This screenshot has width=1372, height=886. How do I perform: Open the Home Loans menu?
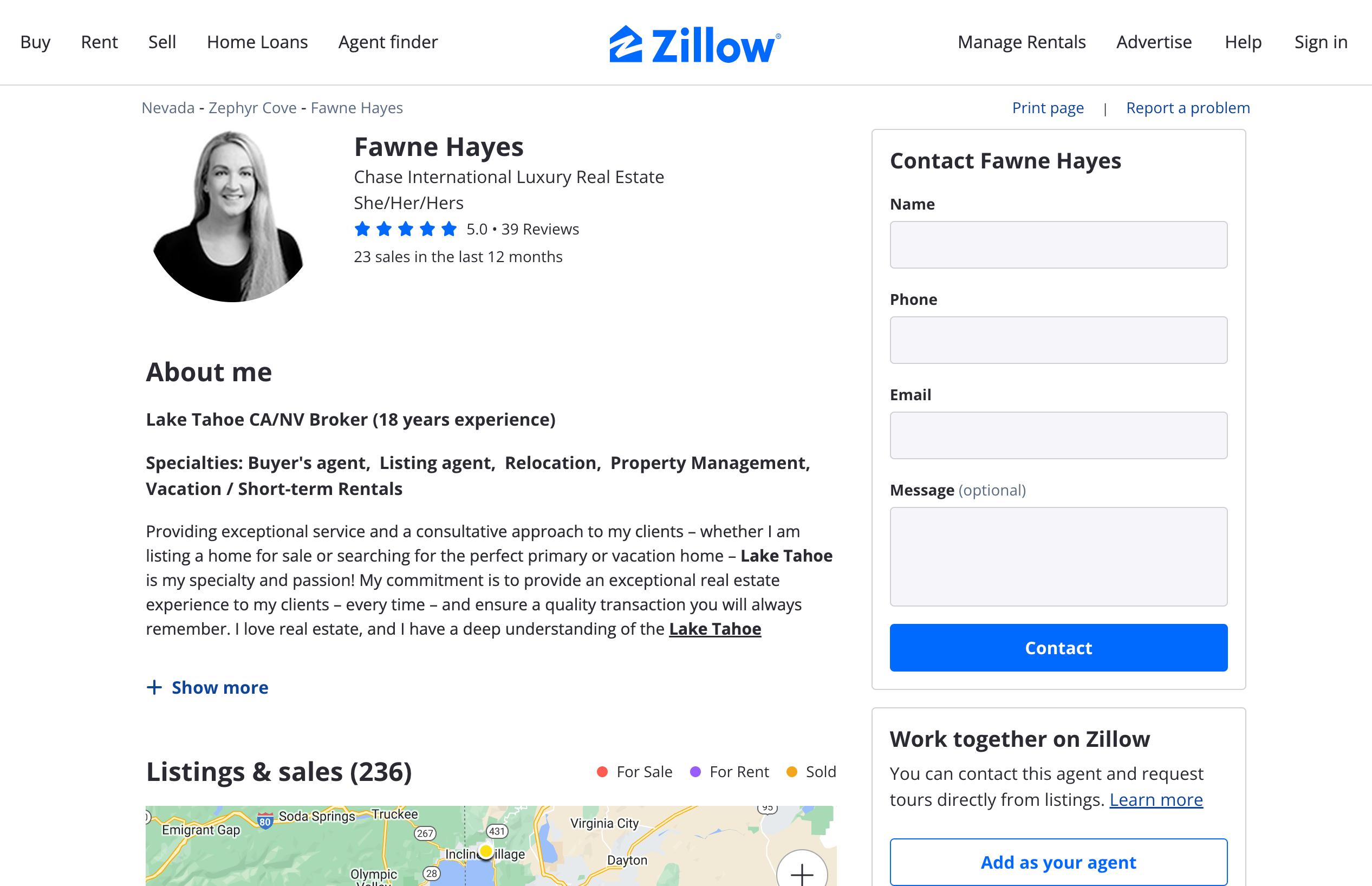point(257,42)
